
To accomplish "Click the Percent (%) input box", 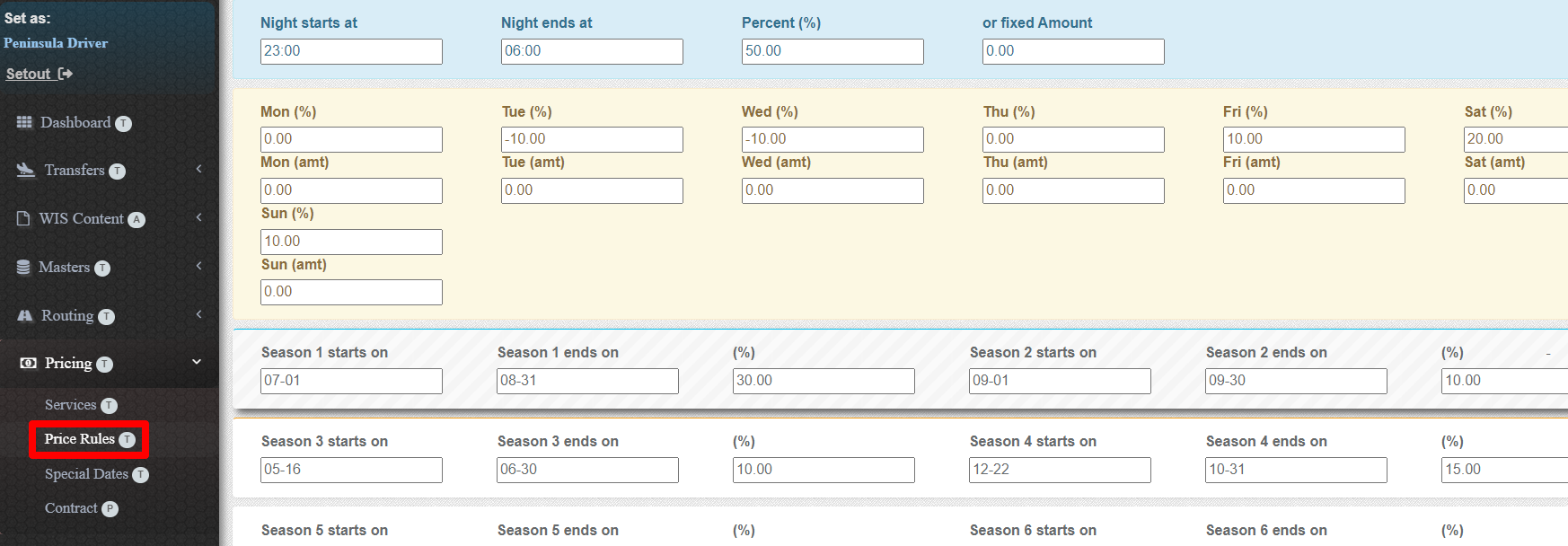I will click(x=832, y=51).
